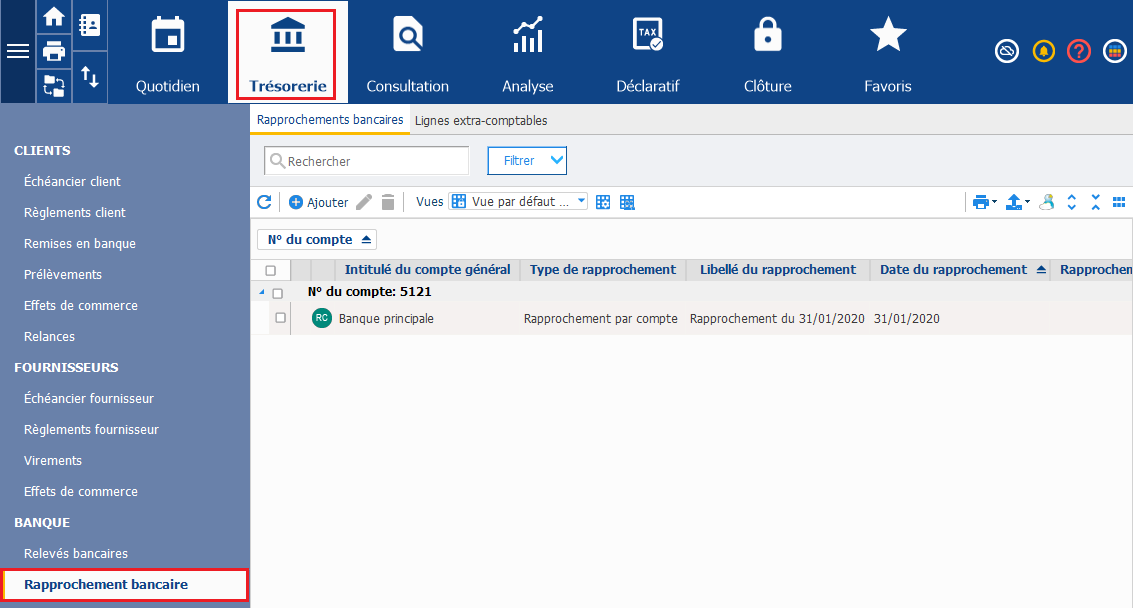This screenshot has width=1133, height=608.
Task: Open Virements
Action: (53, 461)
